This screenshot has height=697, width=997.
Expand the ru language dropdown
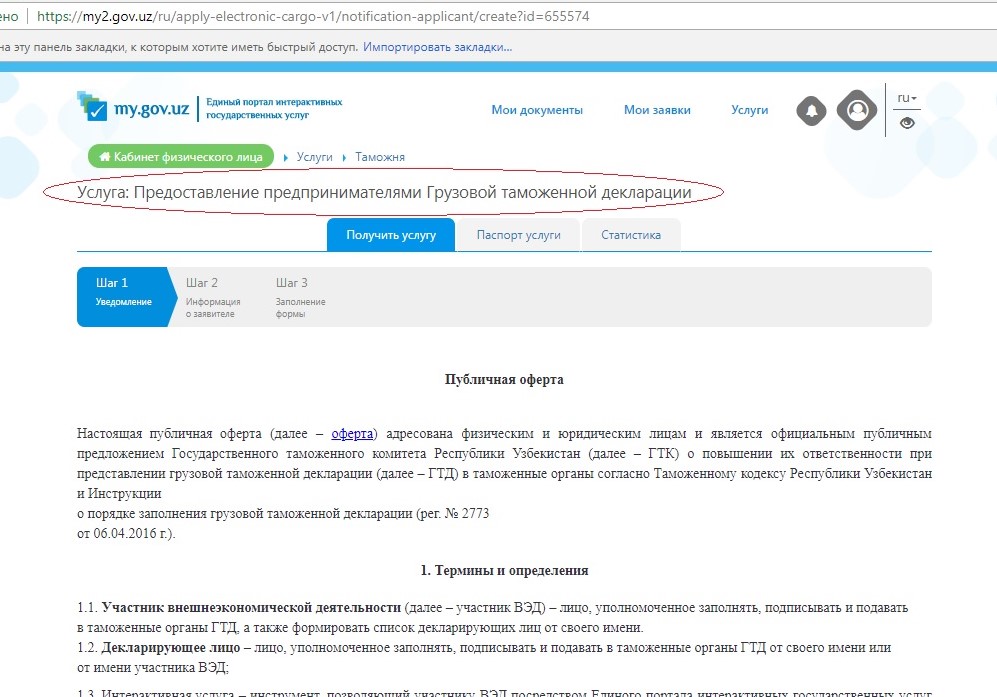pyautogui.click(x=907, y=98)
